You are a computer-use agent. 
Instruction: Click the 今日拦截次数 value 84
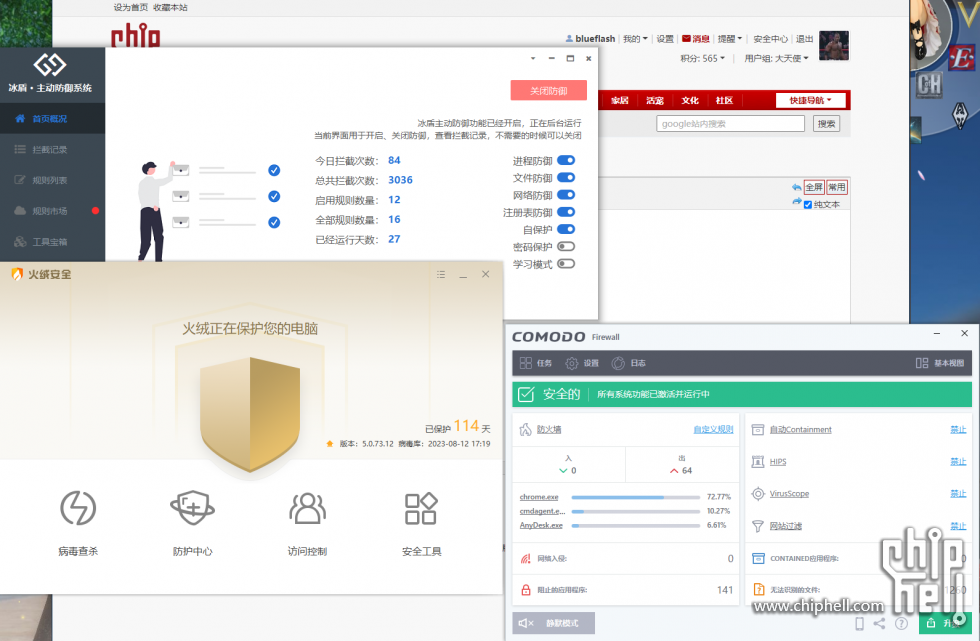394,161
